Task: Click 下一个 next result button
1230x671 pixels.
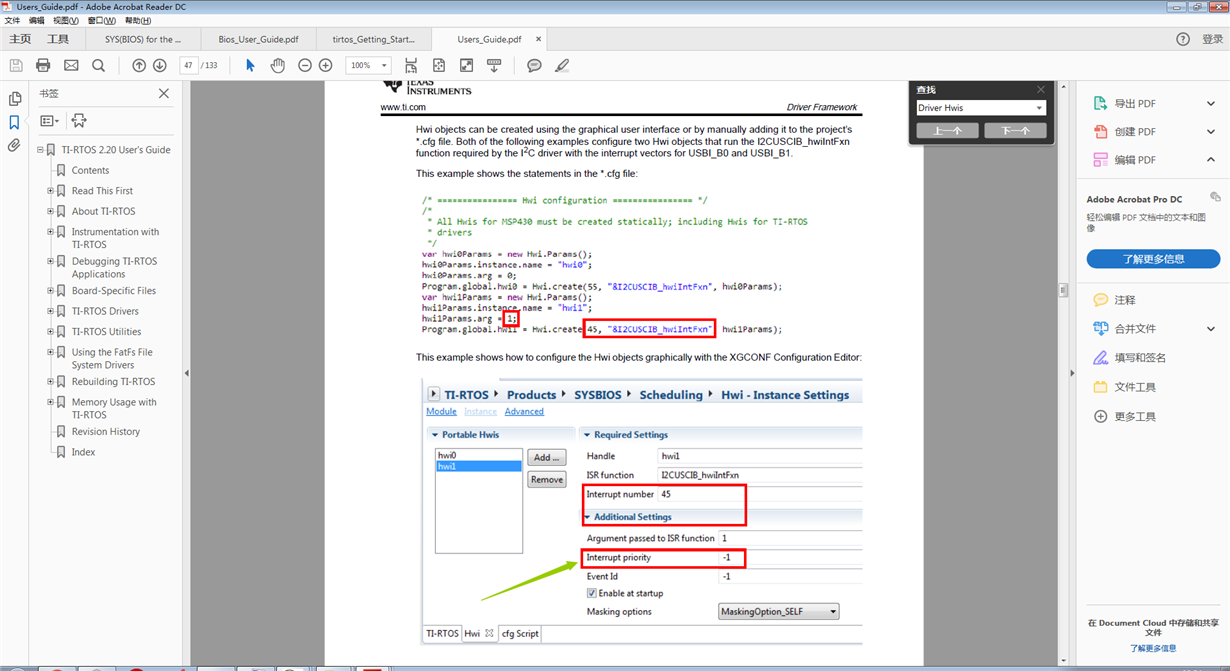Action: (x=1014, y=130)
